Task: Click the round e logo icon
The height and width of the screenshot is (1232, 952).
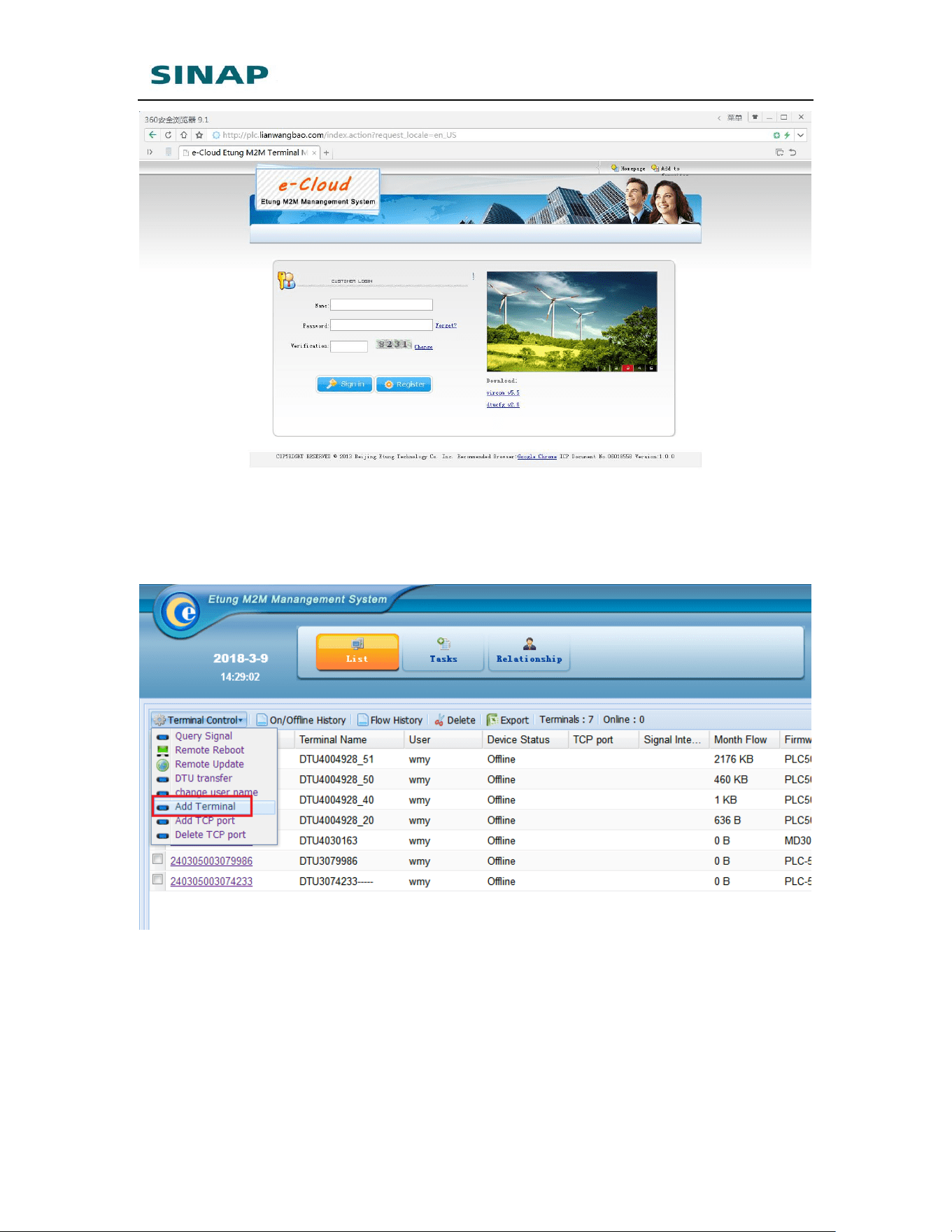Action: tap(181, 613)
